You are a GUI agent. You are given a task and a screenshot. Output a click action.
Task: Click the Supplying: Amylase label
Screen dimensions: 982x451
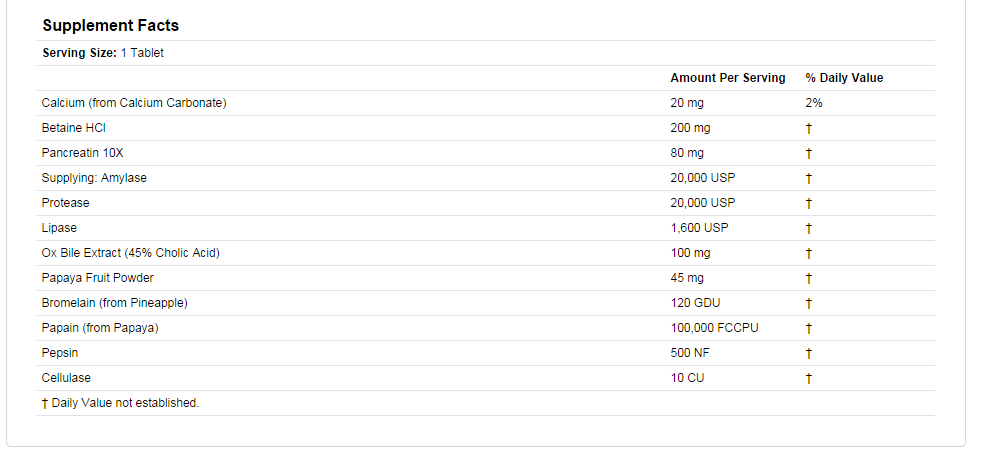[x=94, y=178]
